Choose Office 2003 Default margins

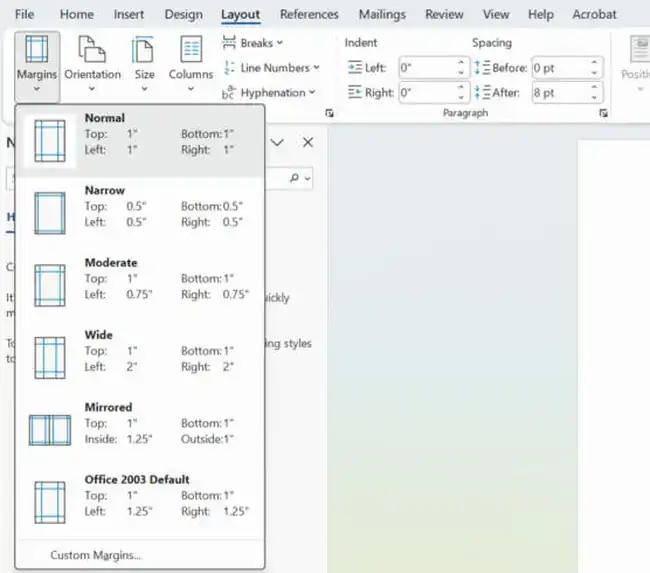[140, 502]
